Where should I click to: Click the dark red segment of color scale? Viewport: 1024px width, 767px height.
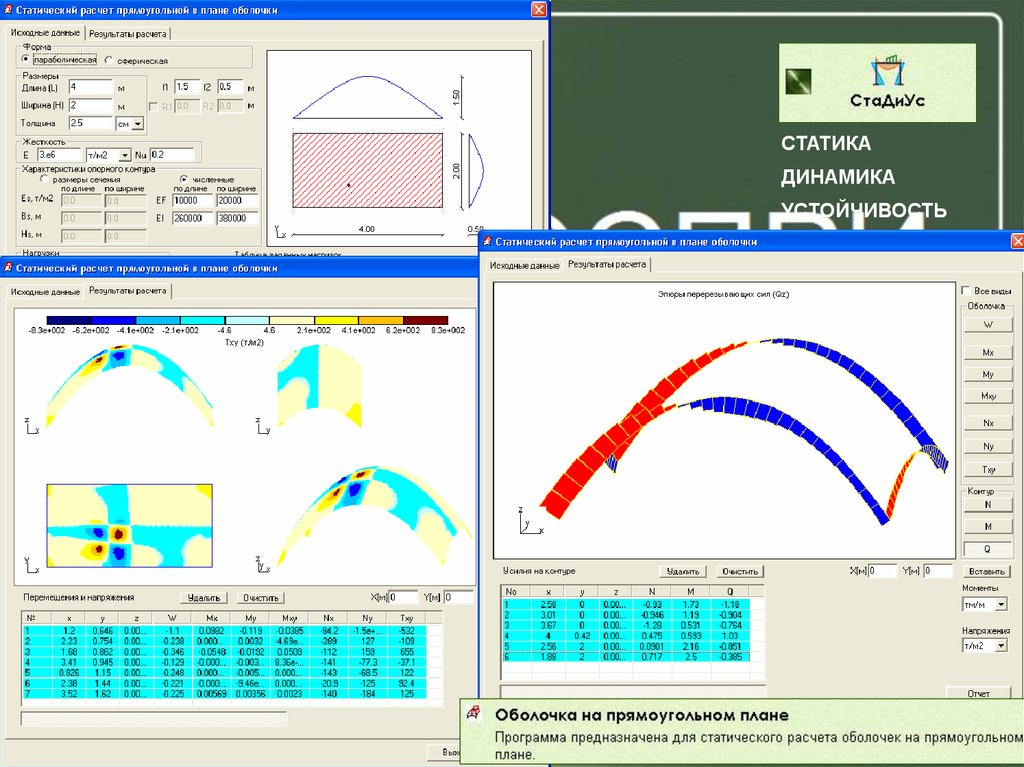pos(427,318)
